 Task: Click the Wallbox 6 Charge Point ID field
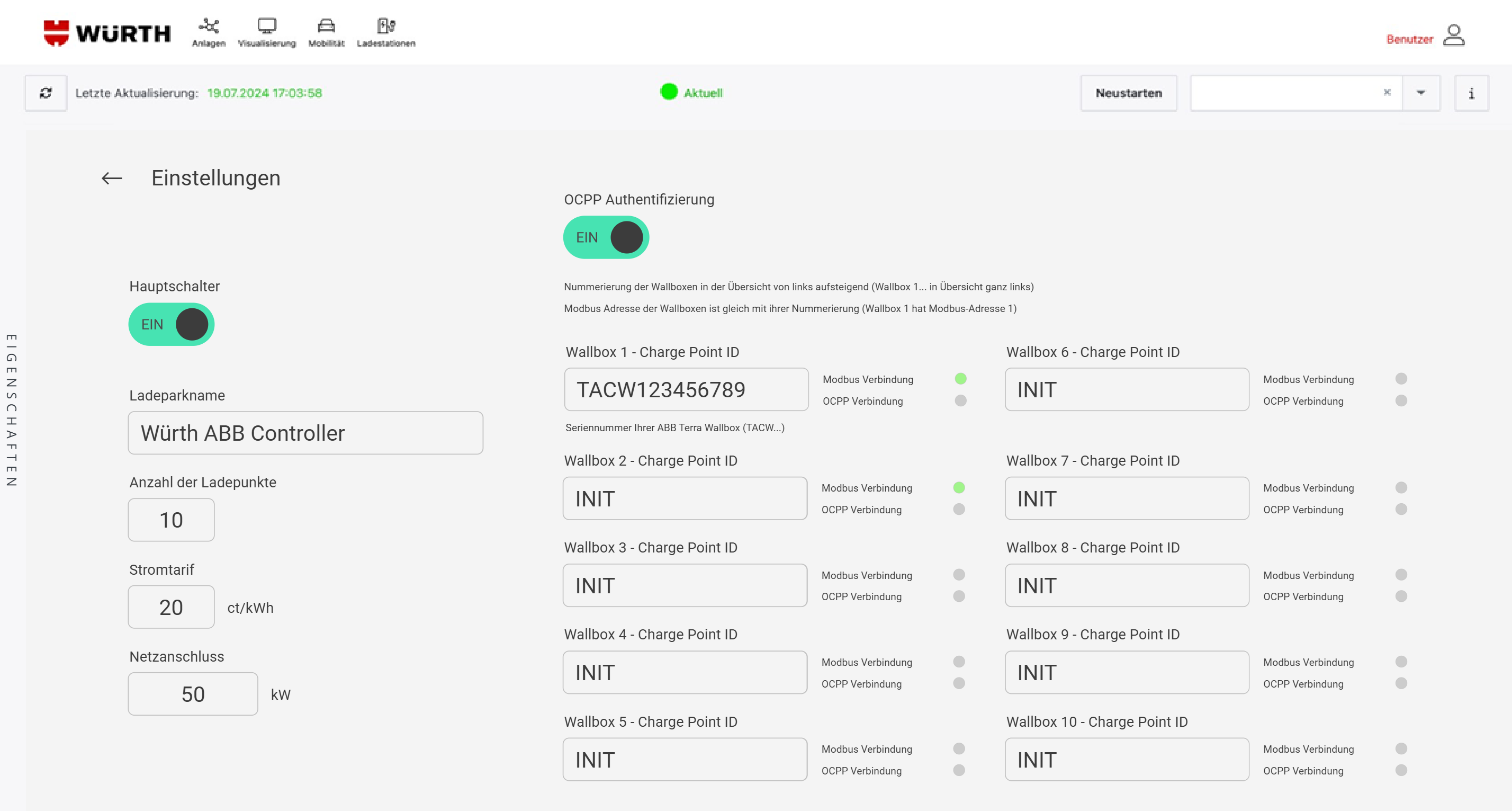pyautogui.click(x=1127, y=389)
